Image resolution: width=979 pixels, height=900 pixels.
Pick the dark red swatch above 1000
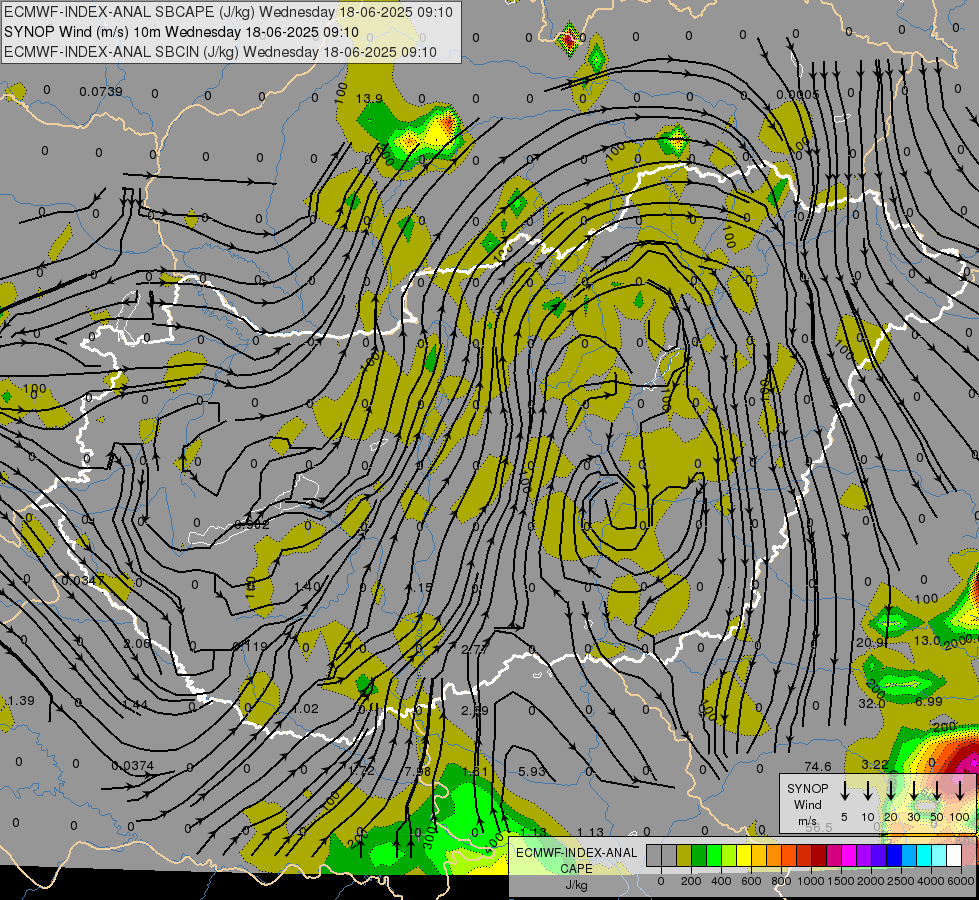[x=819, y=855]
